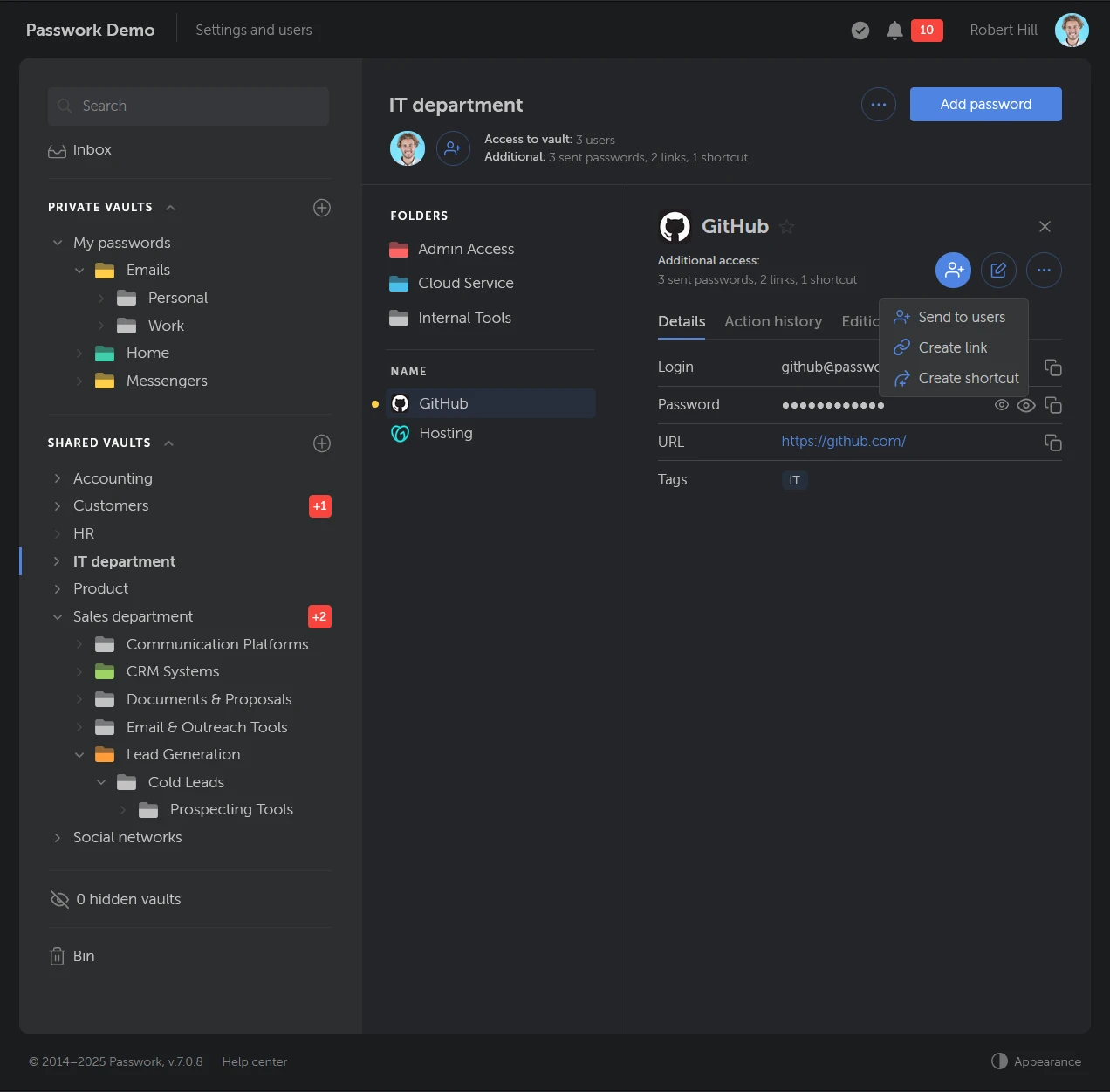
Task: Select Create link from the menu
Action: coord(952,347)
